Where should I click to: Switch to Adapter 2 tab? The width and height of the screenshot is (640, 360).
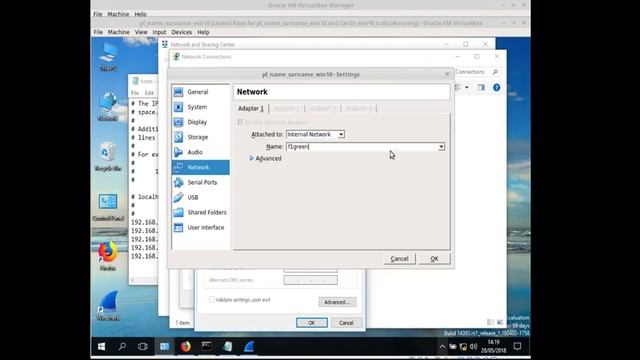click(287, 109)
